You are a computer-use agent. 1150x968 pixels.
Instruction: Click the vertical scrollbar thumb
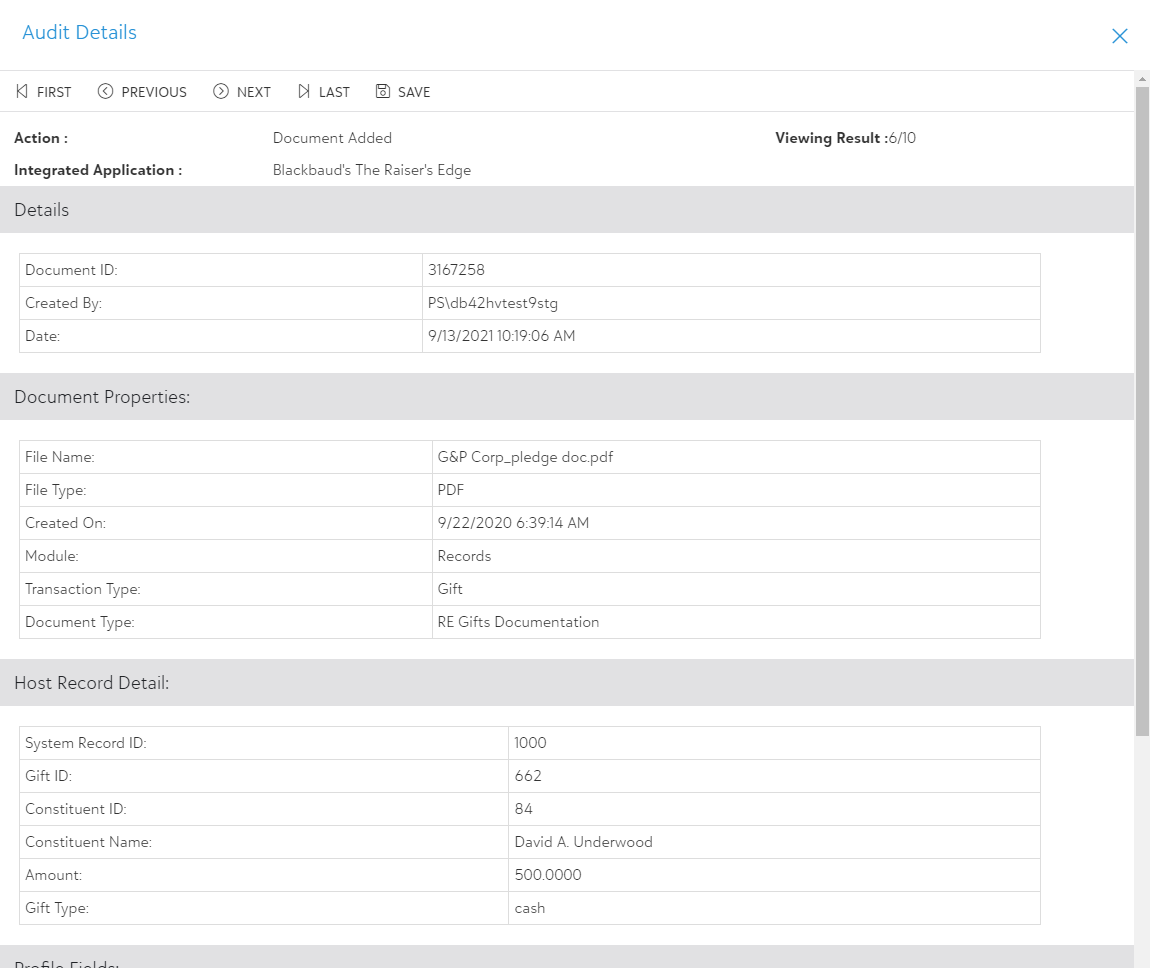pos(1142,411)
